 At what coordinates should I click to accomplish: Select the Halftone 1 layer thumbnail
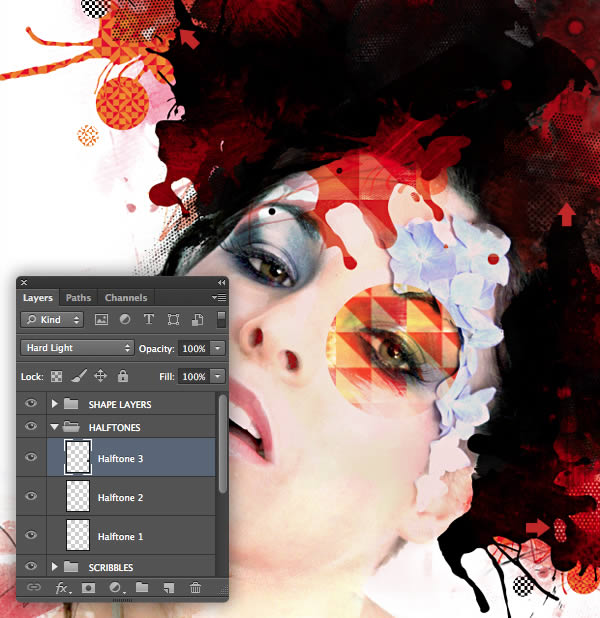(78, 535)
